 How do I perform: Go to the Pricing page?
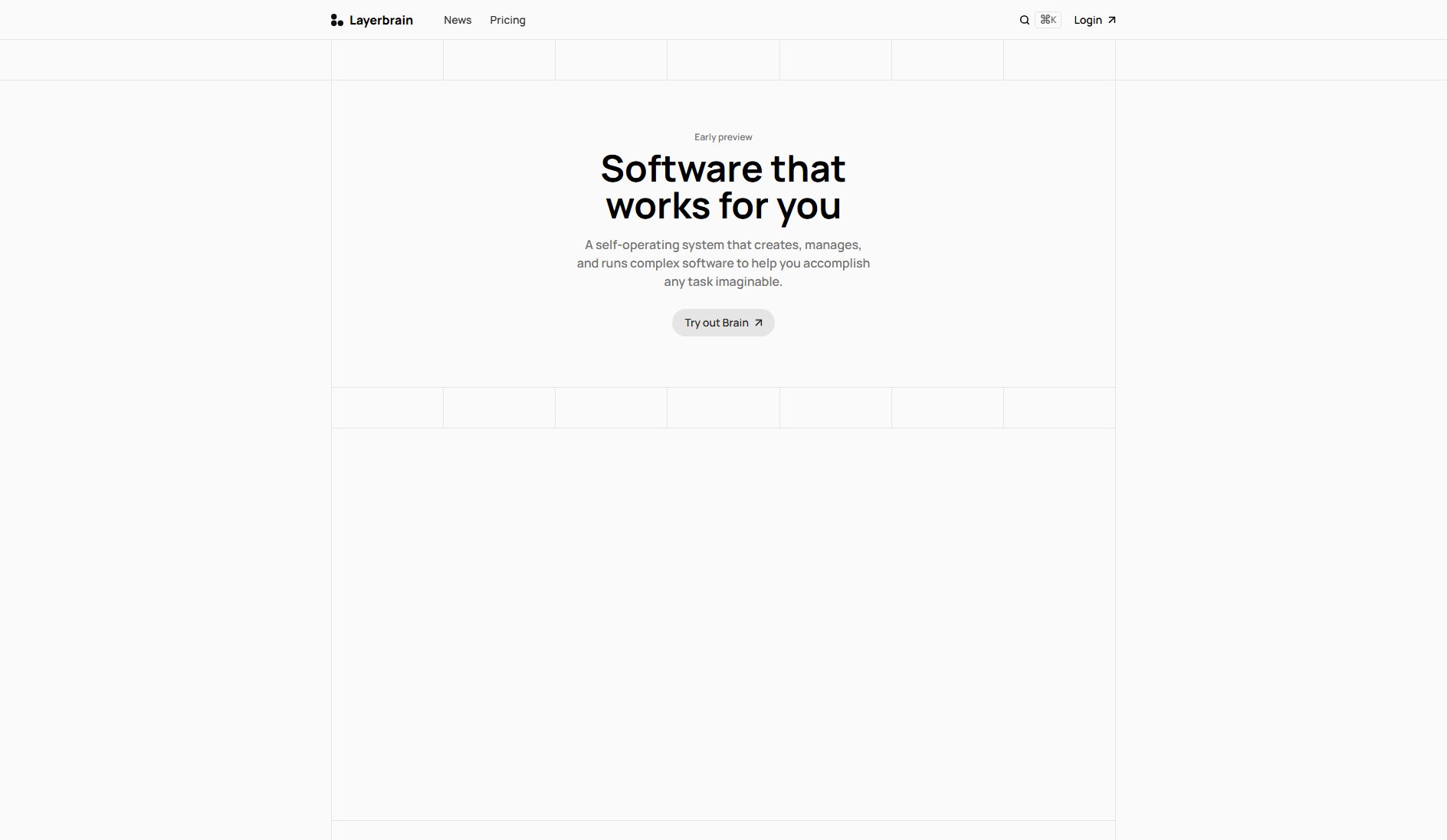click(x=507, y=20)
